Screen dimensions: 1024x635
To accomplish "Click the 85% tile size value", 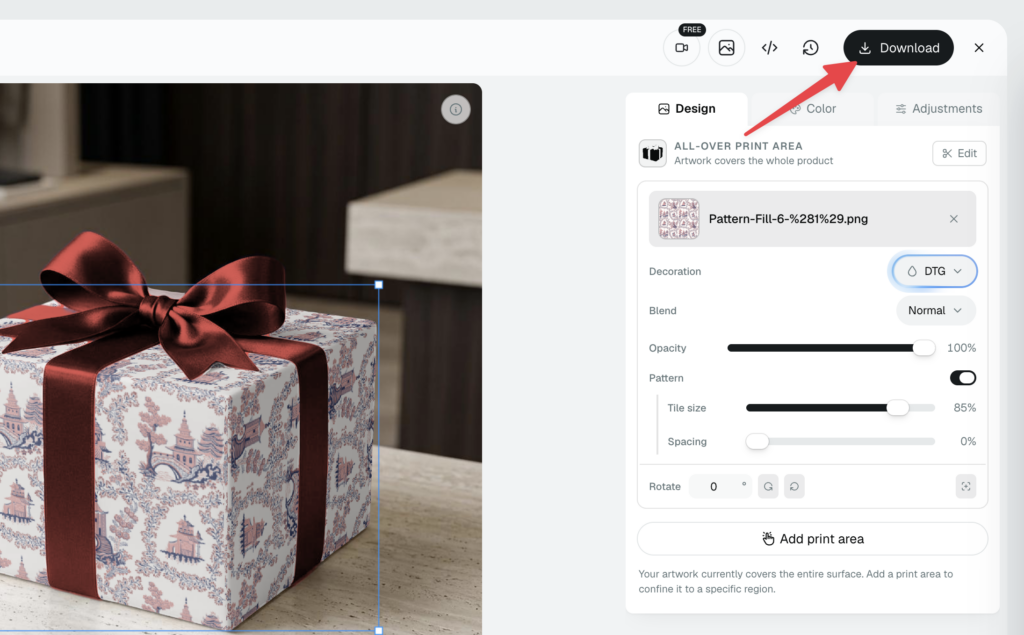I will [965, 408].
